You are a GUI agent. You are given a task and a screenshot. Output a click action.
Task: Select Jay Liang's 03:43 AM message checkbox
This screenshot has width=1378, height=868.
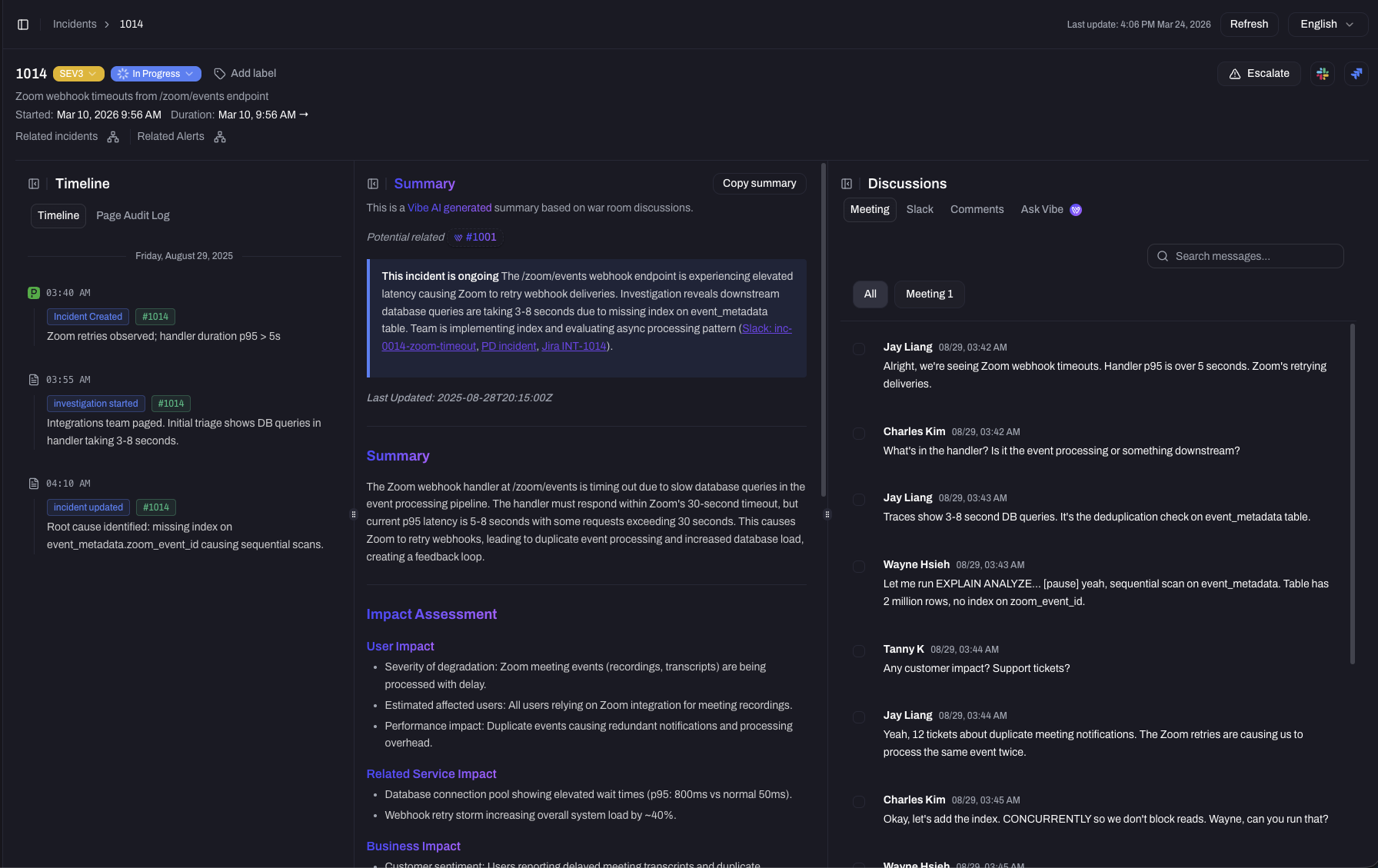859,500
